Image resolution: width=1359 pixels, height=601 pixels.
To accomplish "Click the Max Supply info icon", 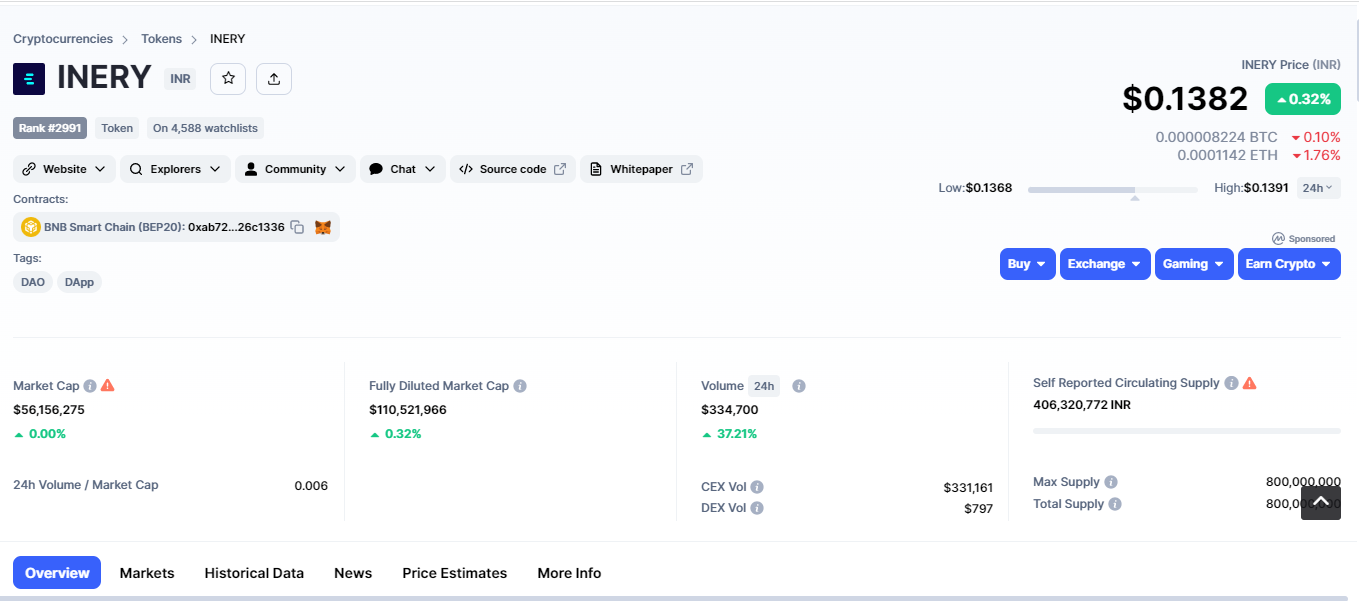I will click(1111, 482).
